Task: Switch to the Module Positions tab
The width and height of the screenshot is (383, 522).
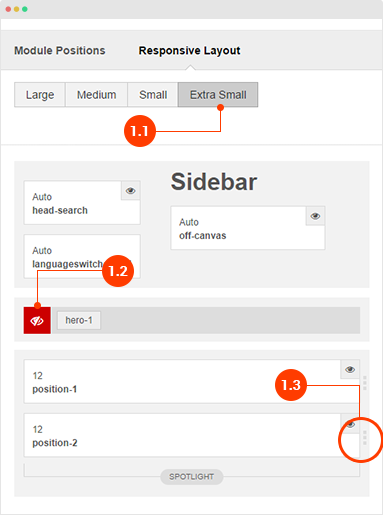Action: coord(60,51)
